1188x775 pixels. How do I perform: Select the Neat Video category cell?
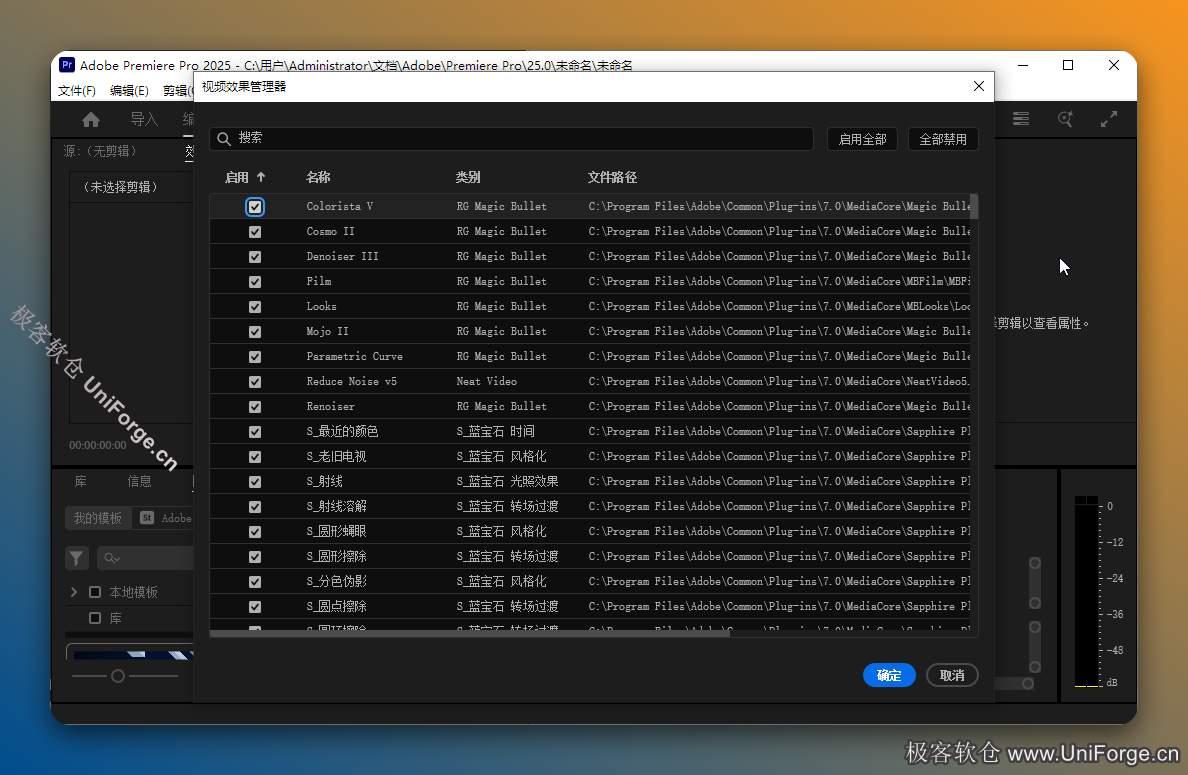[486, 381]
